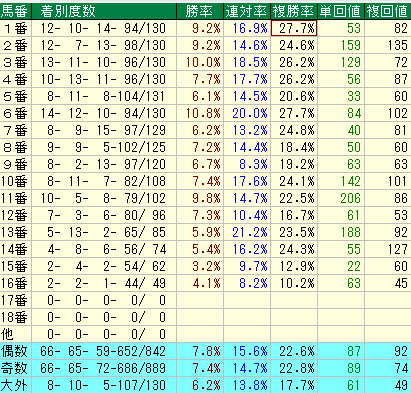This screenshot has height=393, width=411.
Task: Click 24.8% 複勝率 in row 7番
Action: (294, 130)
